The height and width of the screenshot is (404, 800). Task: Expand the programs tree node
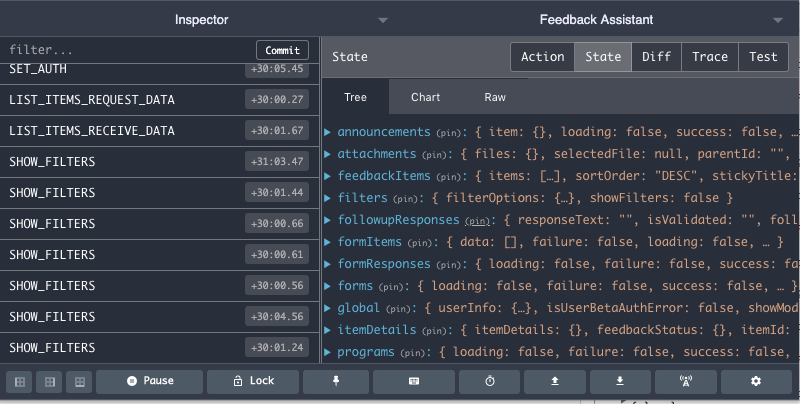[x=328, y=351]
